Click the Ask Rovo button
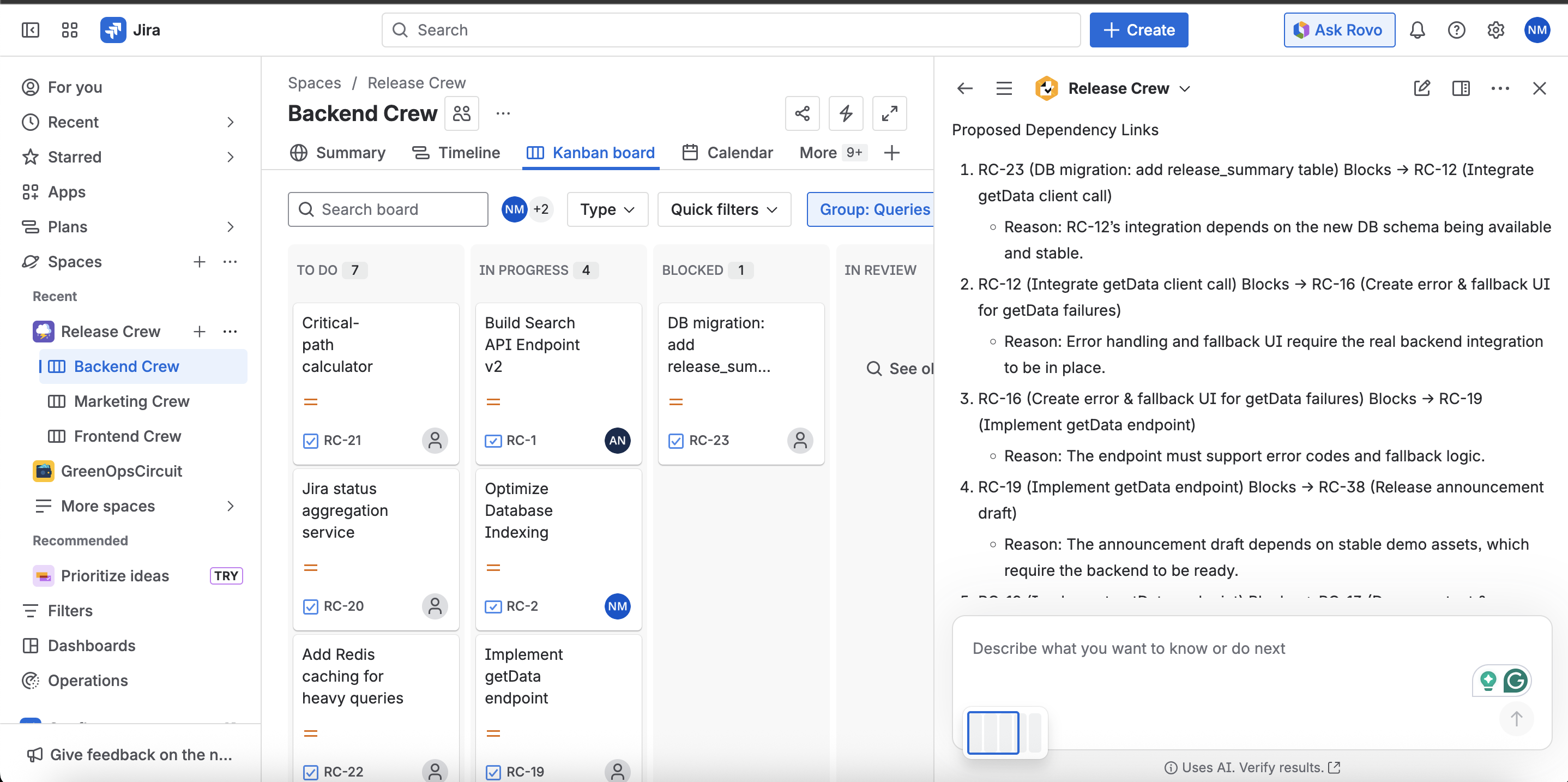 click(1338, 30)
